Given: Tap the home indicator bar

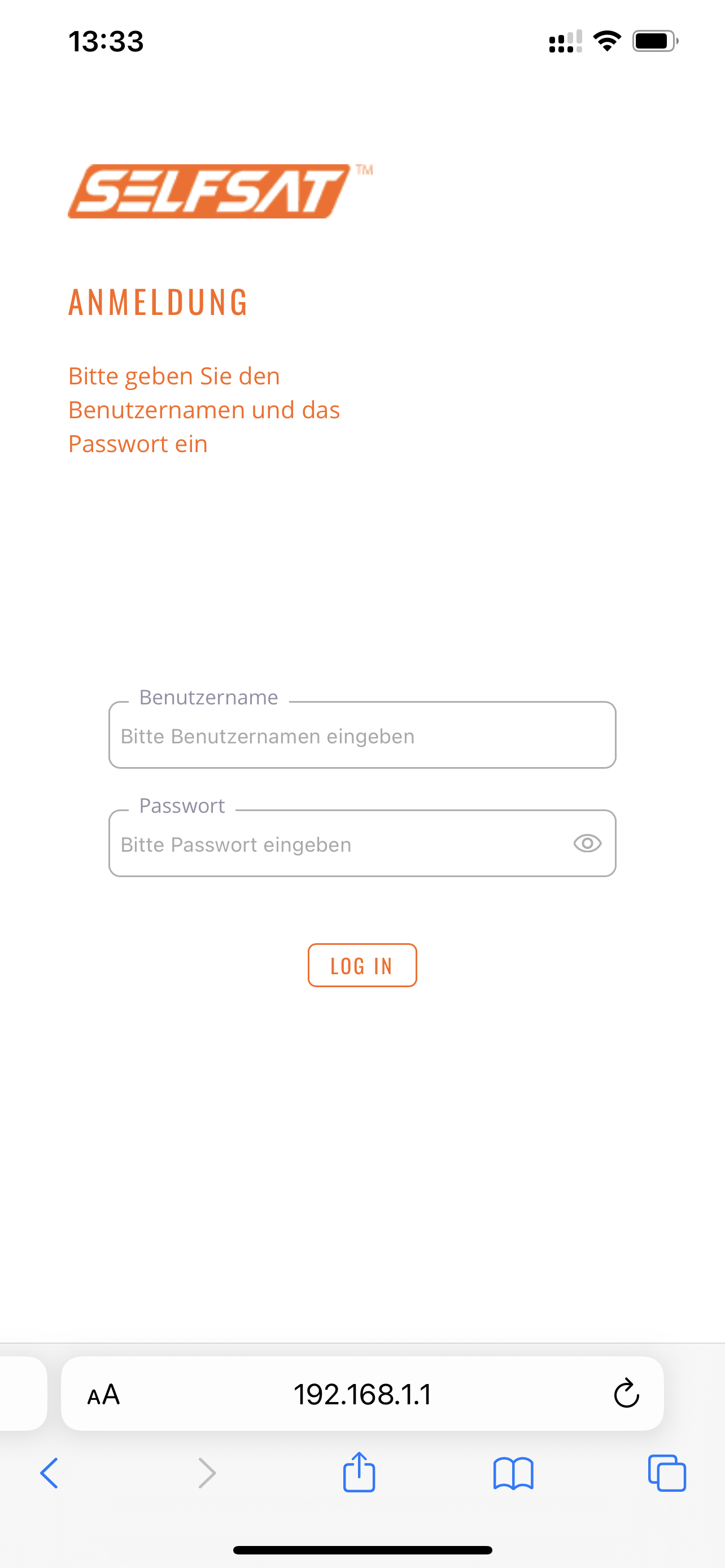Looking at the screenshot, I should pyautogui.click(x=362, y=1550).
